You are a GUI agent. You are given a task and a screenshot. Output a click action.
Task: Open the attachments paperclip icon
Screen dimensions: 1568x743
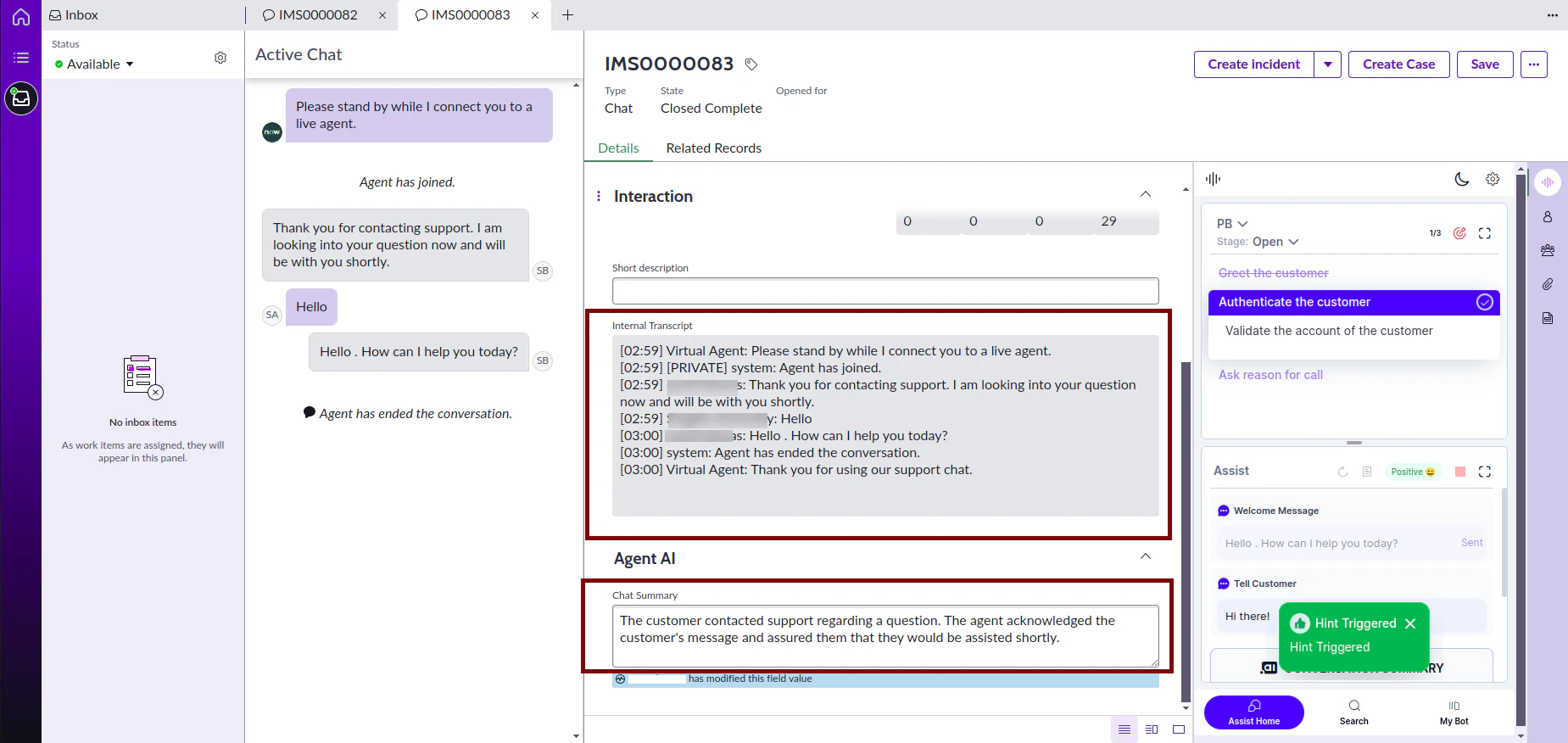tap(1548, 284)
